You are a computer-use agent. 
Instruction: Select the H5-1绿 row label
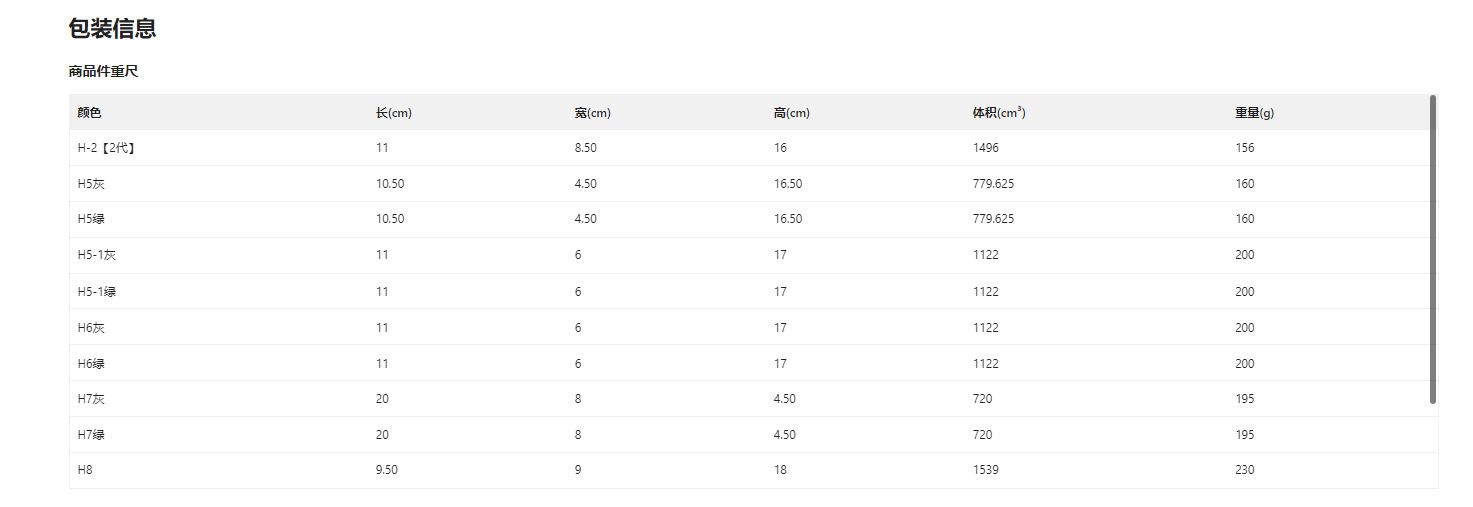pos(97,292)
